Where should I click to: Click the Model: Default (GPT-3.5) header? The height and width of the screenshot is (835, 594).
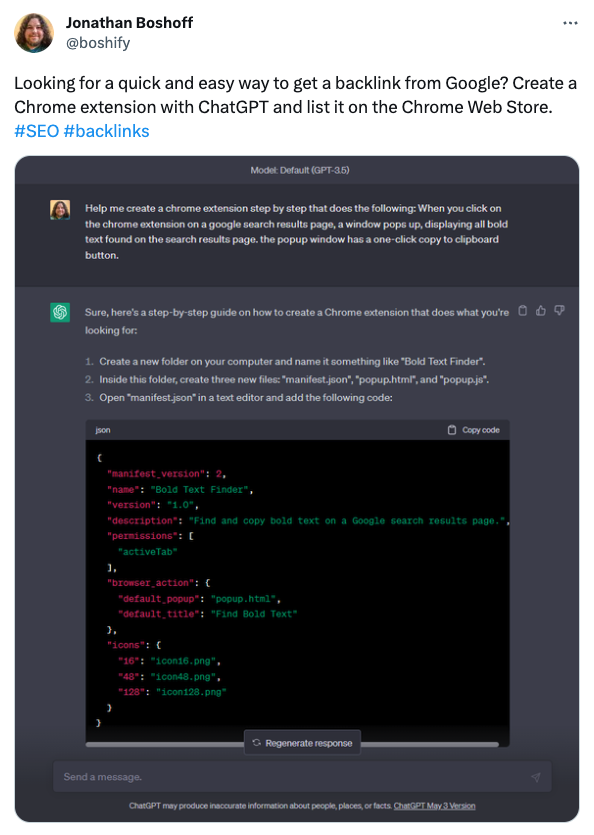(300, 170)
